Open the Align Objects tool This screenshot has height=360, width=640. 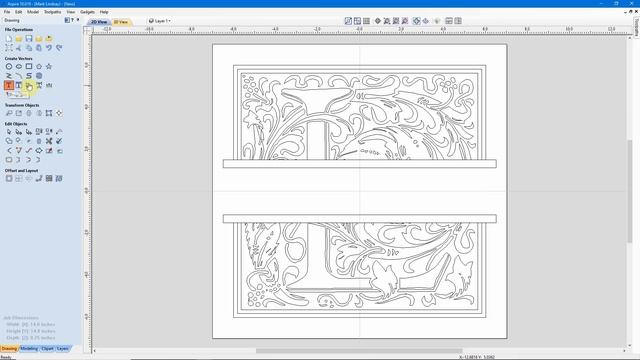point(59,113)
